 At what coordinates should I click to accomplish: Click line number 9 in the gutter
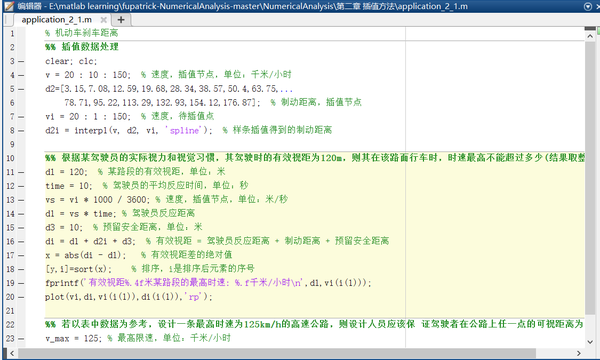[x=12, y=144]
